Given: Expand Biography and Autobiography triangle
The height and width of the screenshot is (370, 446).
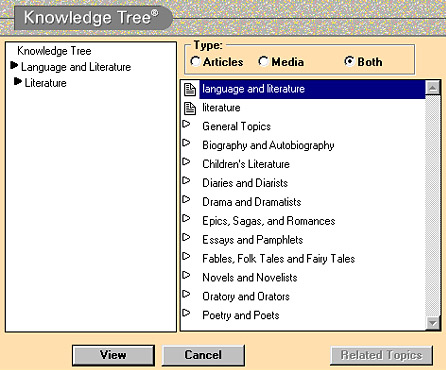Looking at the screenshot, I should click(186, 143).
